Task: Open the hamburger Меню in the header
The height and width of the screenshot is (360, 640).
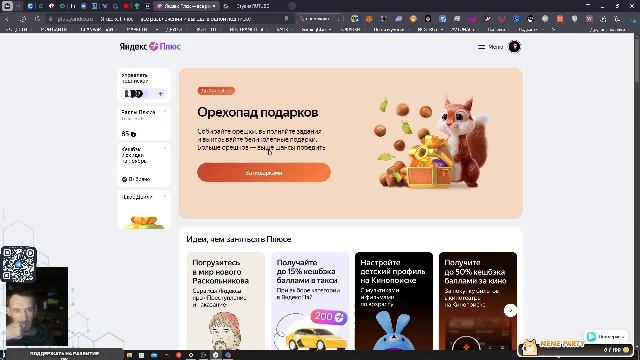Action: point(490,47)
